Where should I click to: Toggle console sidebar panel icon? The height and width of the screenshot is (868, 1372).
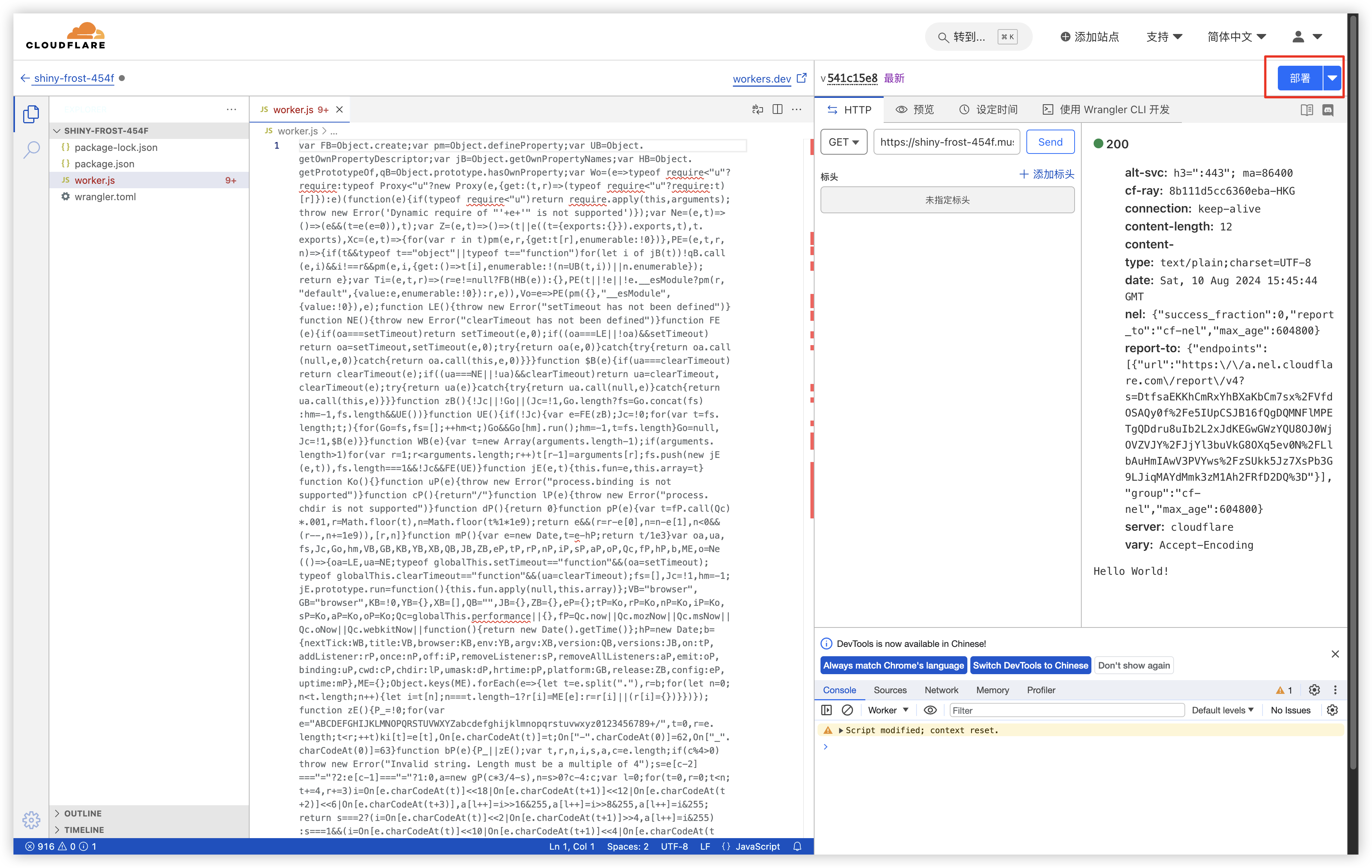tap(826, 710)
